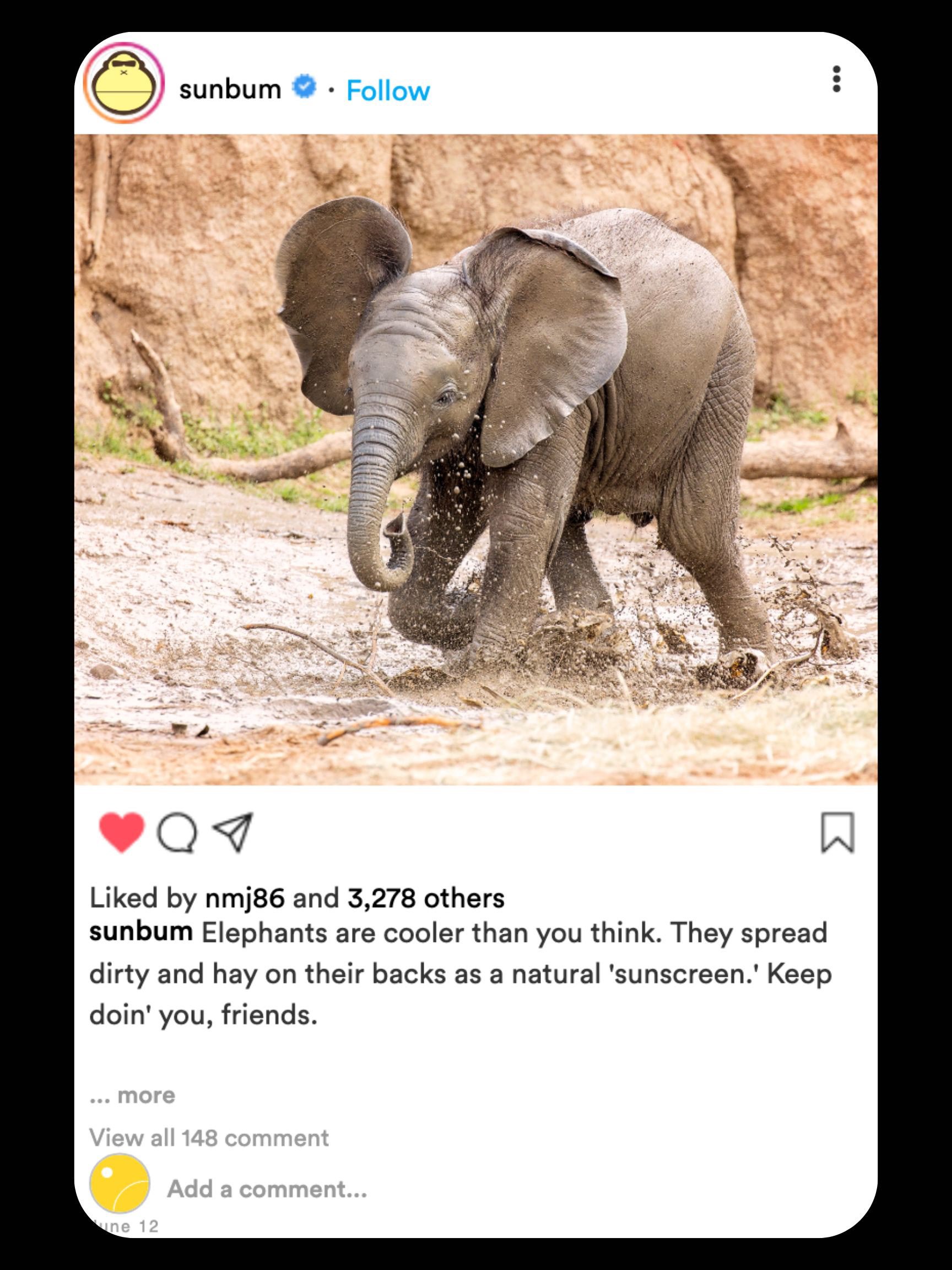Screen dimensions: 952x1270
Task: Unlike the post via the red heart
Action: coord(121,832)
